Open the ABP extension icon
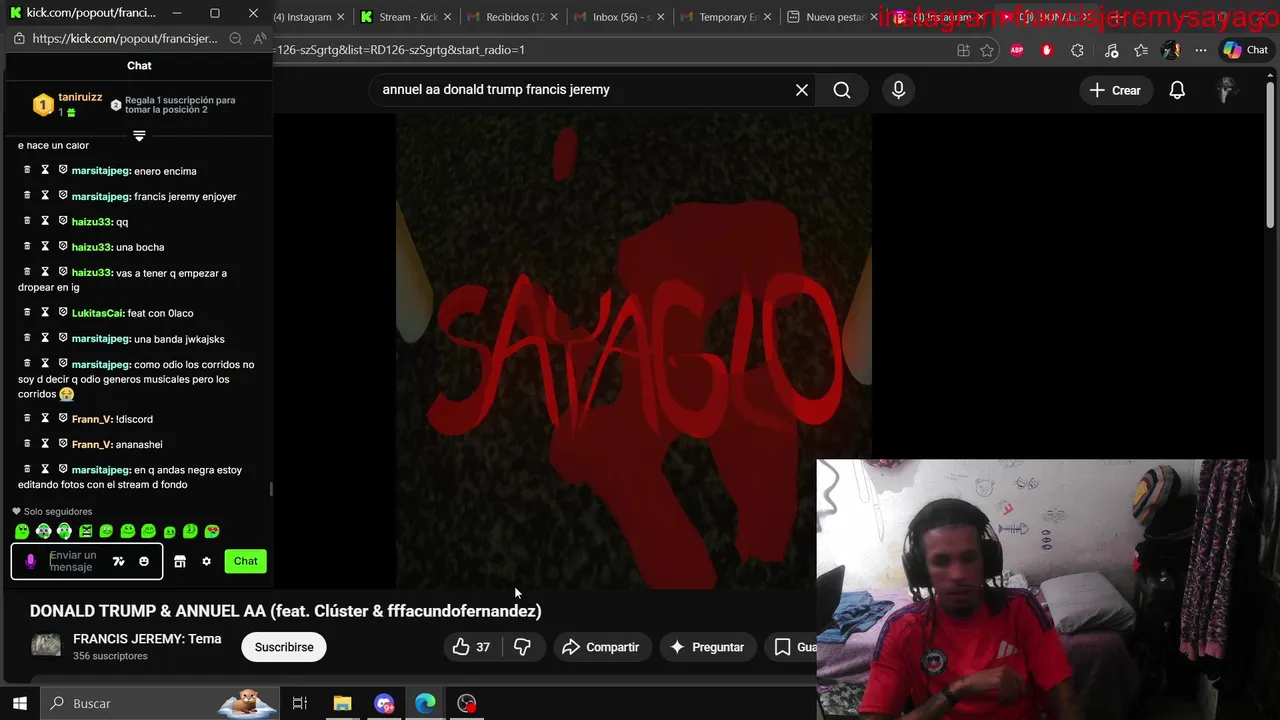This screenshot has height=720, width=1280. (x=1017, y=50)
